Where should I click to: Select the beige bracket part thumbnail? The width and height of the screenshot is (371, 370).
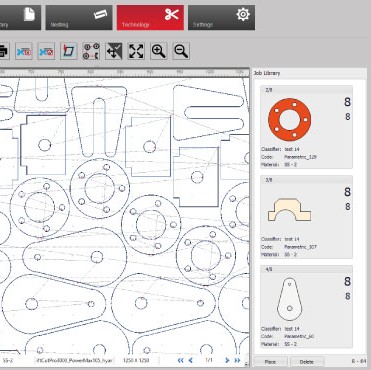click(289, 210)
